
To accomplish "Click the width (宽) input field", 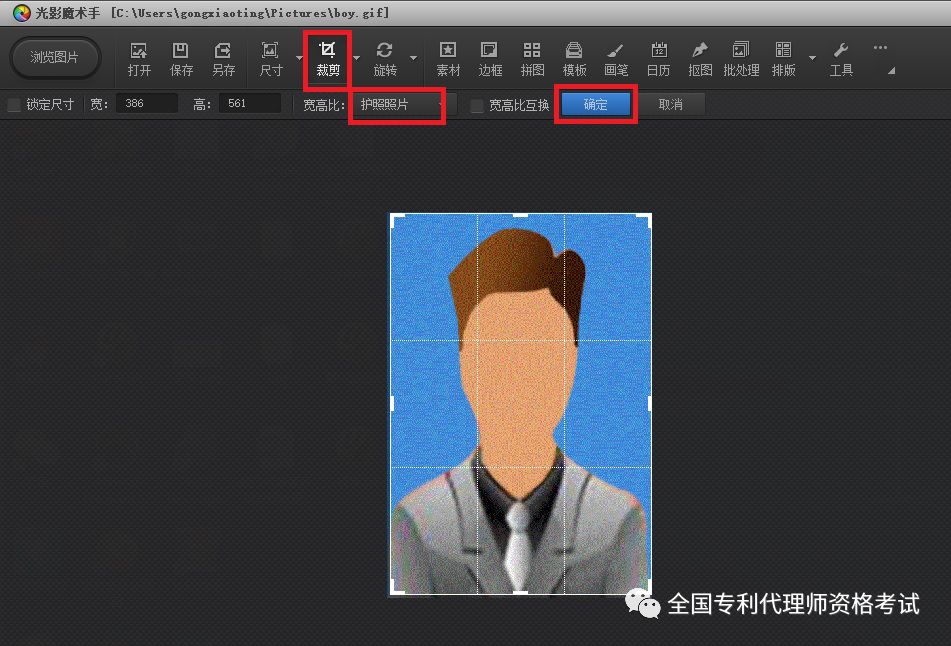I will (146, 104).
